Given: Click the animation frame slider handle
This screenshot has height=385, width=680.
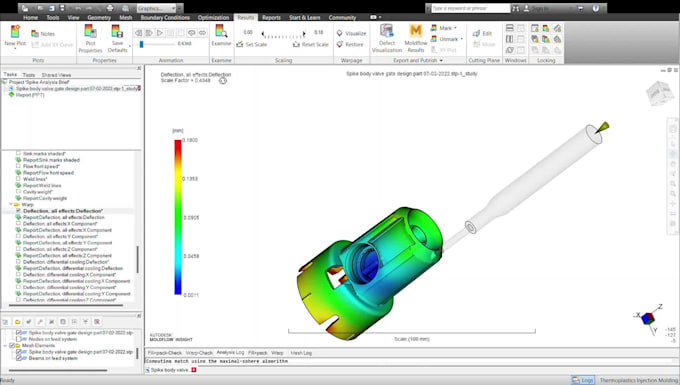Looking at the screenshot, I should click(141, 44).
